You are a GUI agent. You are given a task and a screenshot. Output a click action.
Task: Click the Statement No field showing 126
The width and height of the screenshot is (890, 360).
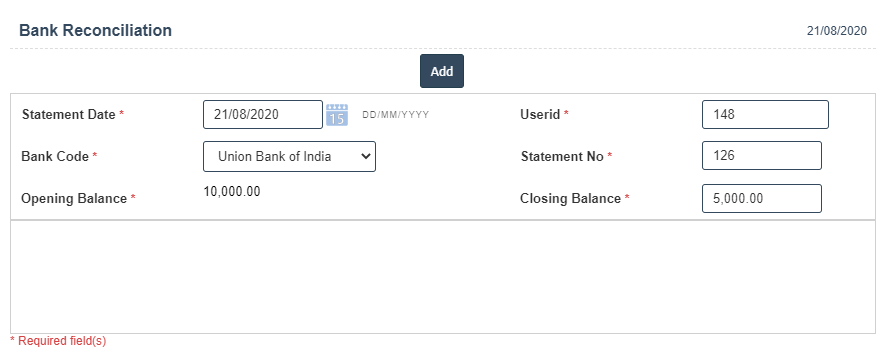pos(762,156)
